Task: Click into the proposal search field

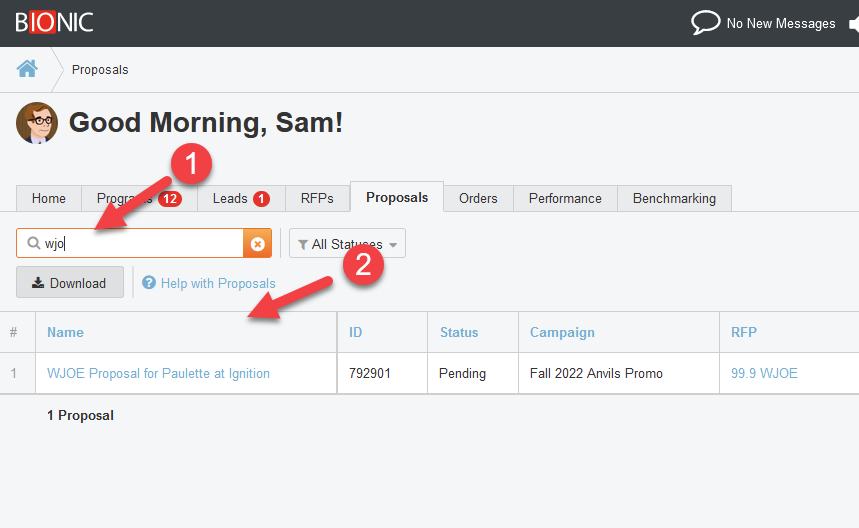Action: click(x=140, y=244)
